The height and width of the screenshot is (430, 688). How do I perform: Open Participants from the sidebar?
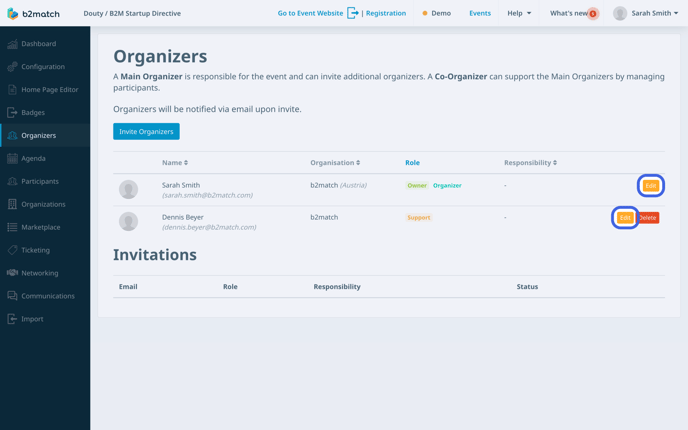pos(45,181)
